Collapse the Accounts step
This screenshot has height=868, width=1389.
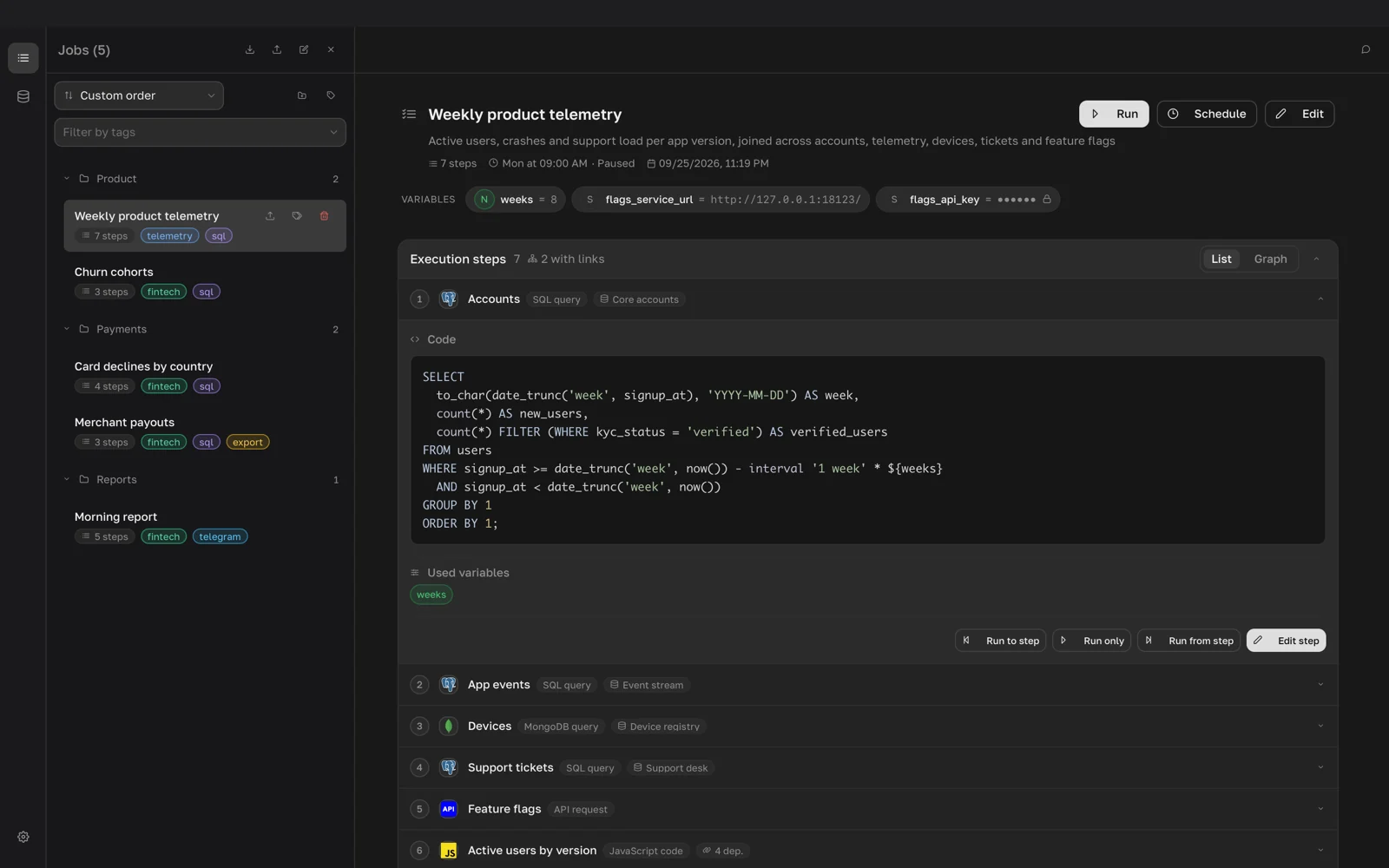point(1320,299)
